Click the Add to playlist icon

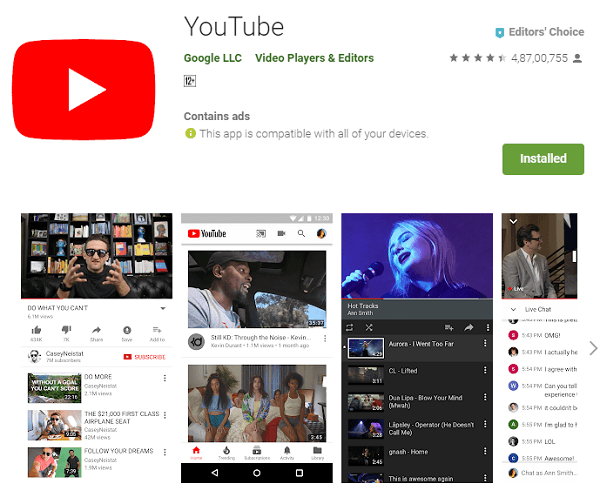click(157, 330)
